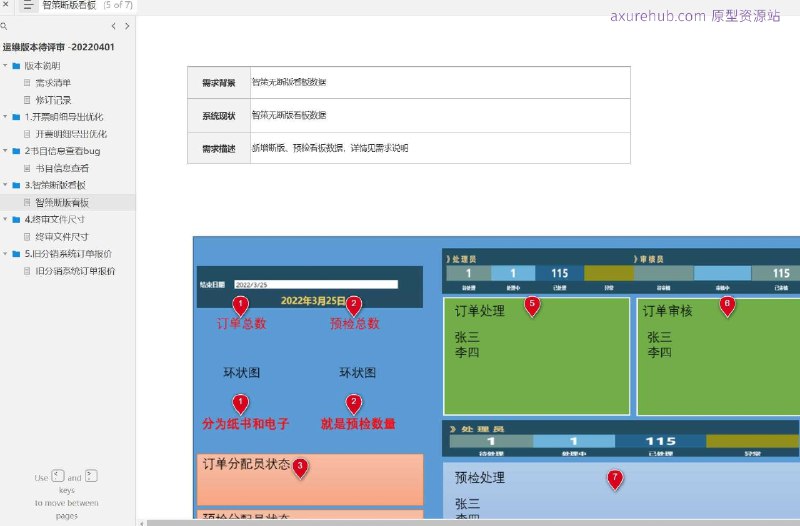Collapse the 版本说明 folder
The width and height of the screenshot is (800, 526).
(5, 66)
